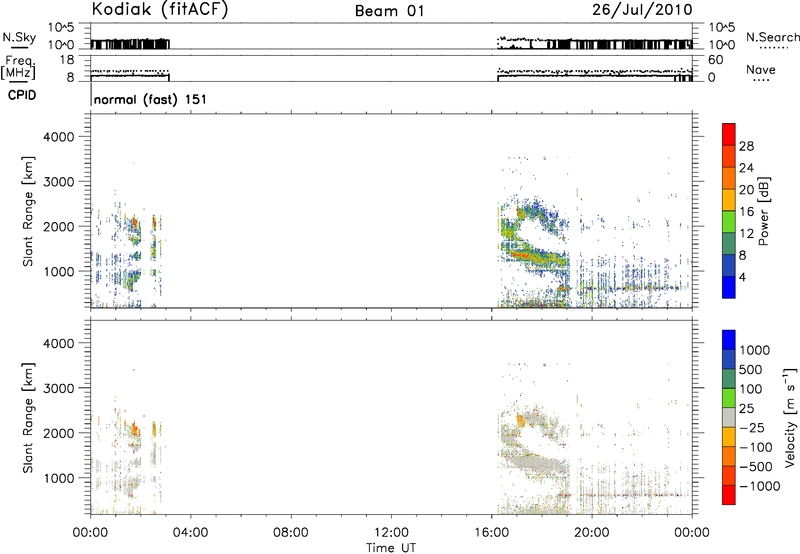Image resolution: width=800 pixels, height=554 pixels.
Task: Click the 'CPID' label
Action: click(22, 95)
